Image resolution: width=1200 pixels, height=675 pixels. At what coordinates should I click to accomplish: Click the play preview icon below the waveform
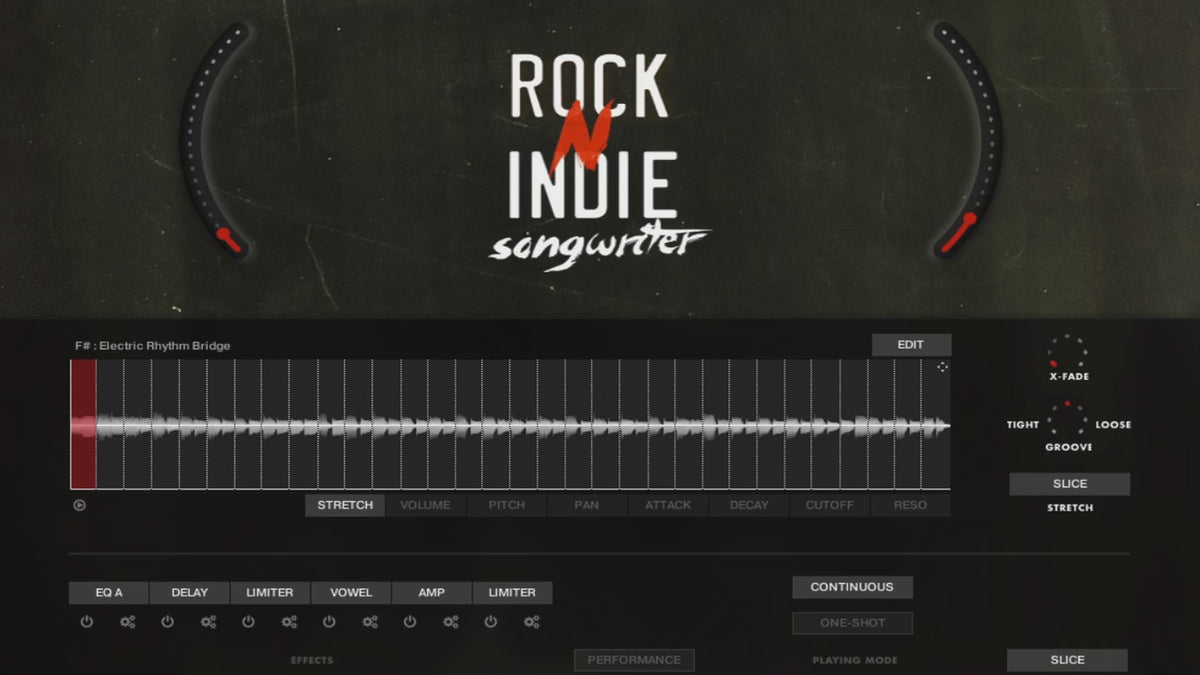(79, 505)
